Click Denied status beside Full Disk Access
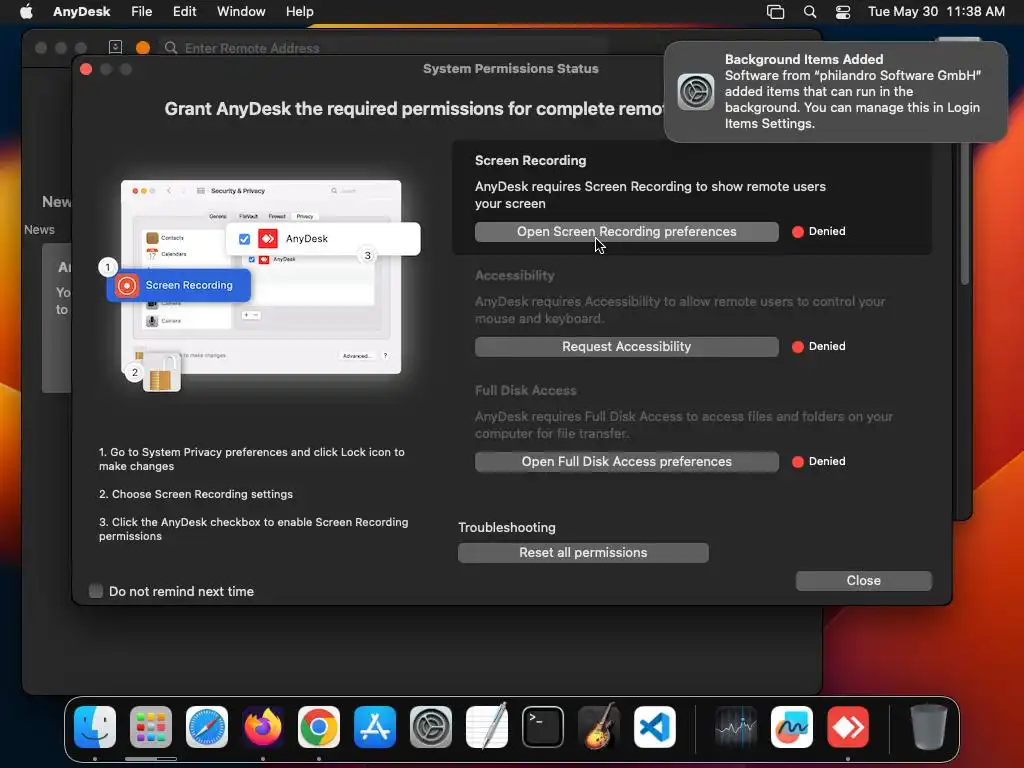 tap(819, 461)
